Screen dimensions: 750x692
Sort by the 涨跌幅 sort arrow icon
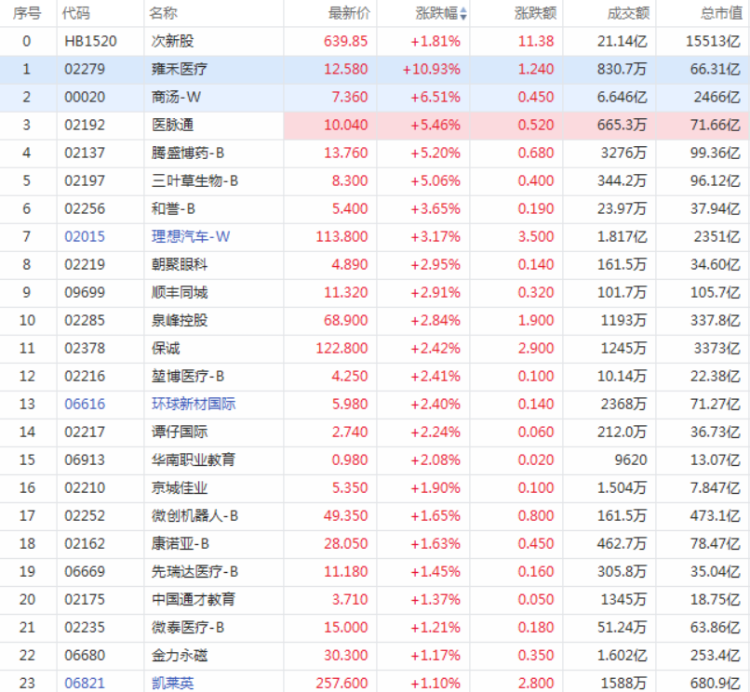point(463,14)
